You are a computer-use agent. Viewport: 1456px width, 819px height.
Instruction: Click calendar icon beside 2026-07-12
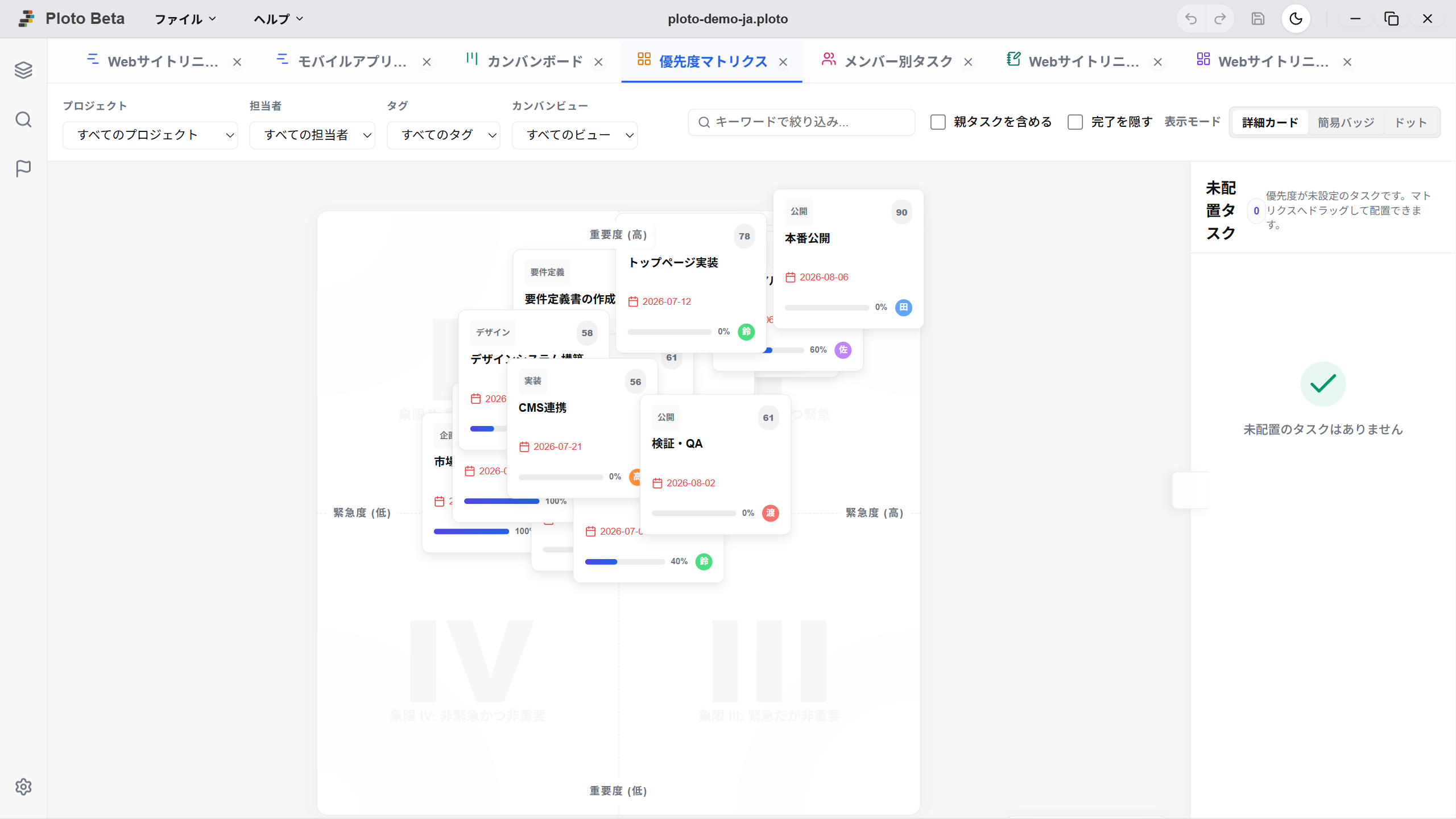(633, 302)
